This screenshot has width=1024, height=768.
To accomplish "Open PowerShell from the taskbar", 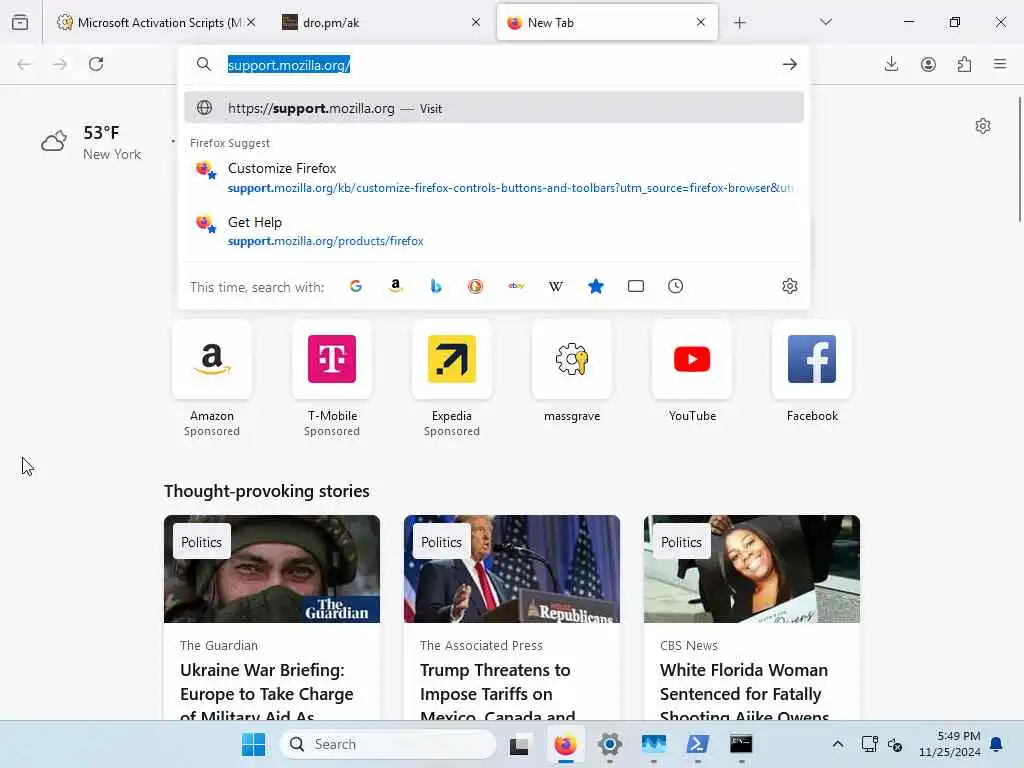I will (x=697, y=744).
